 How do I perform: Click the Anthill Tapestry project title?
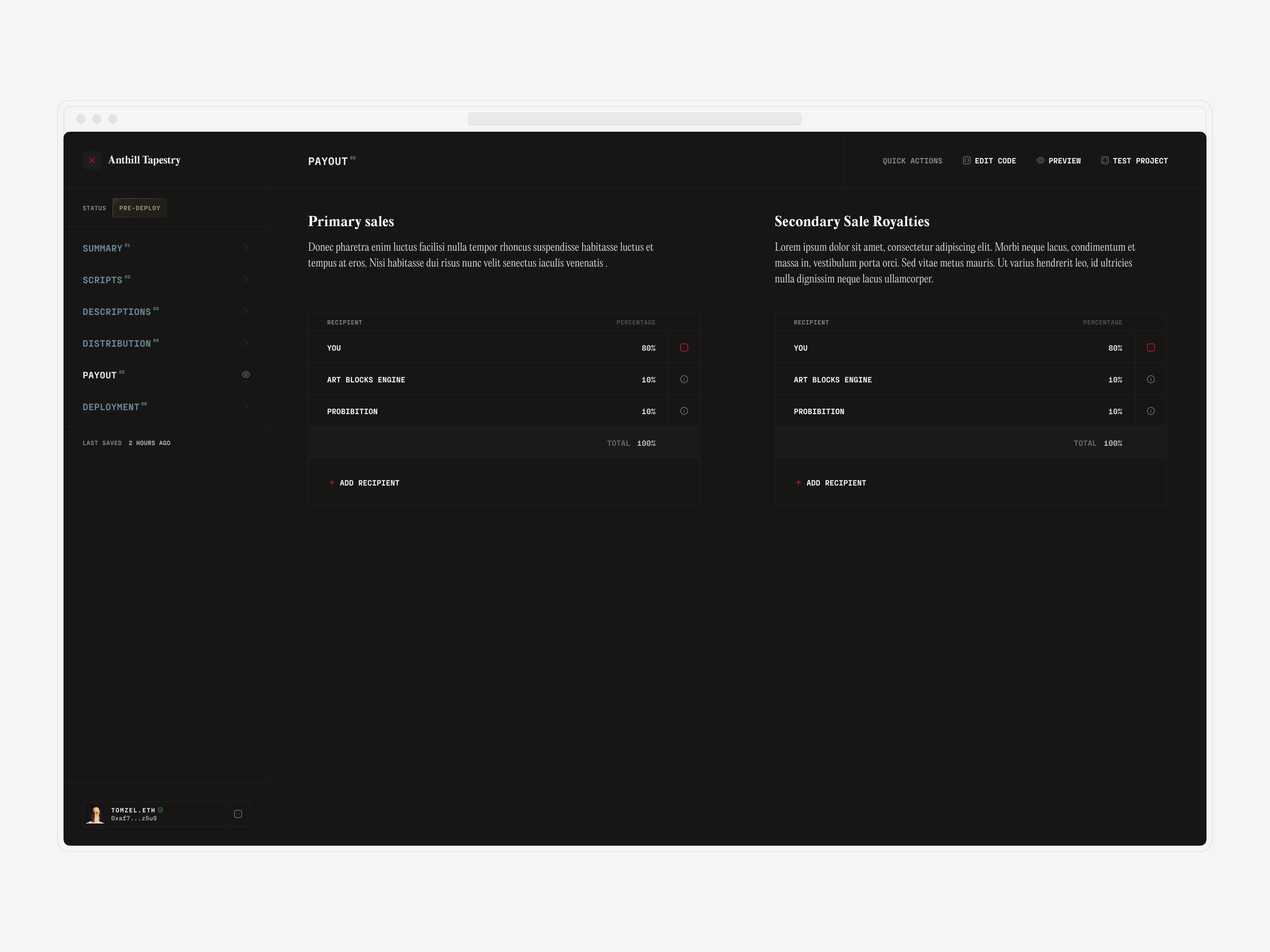[x=144, y=159]
